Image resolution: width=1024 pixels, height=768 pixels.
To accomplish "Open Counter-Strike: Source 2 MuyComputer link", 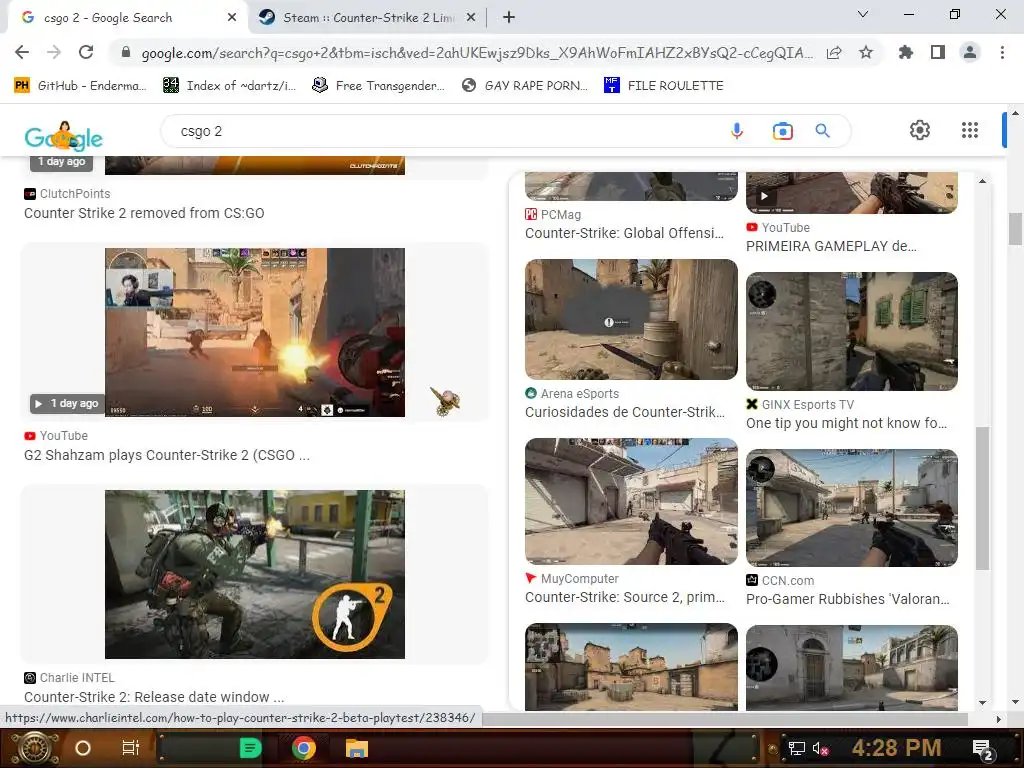I will click(625, 598).
